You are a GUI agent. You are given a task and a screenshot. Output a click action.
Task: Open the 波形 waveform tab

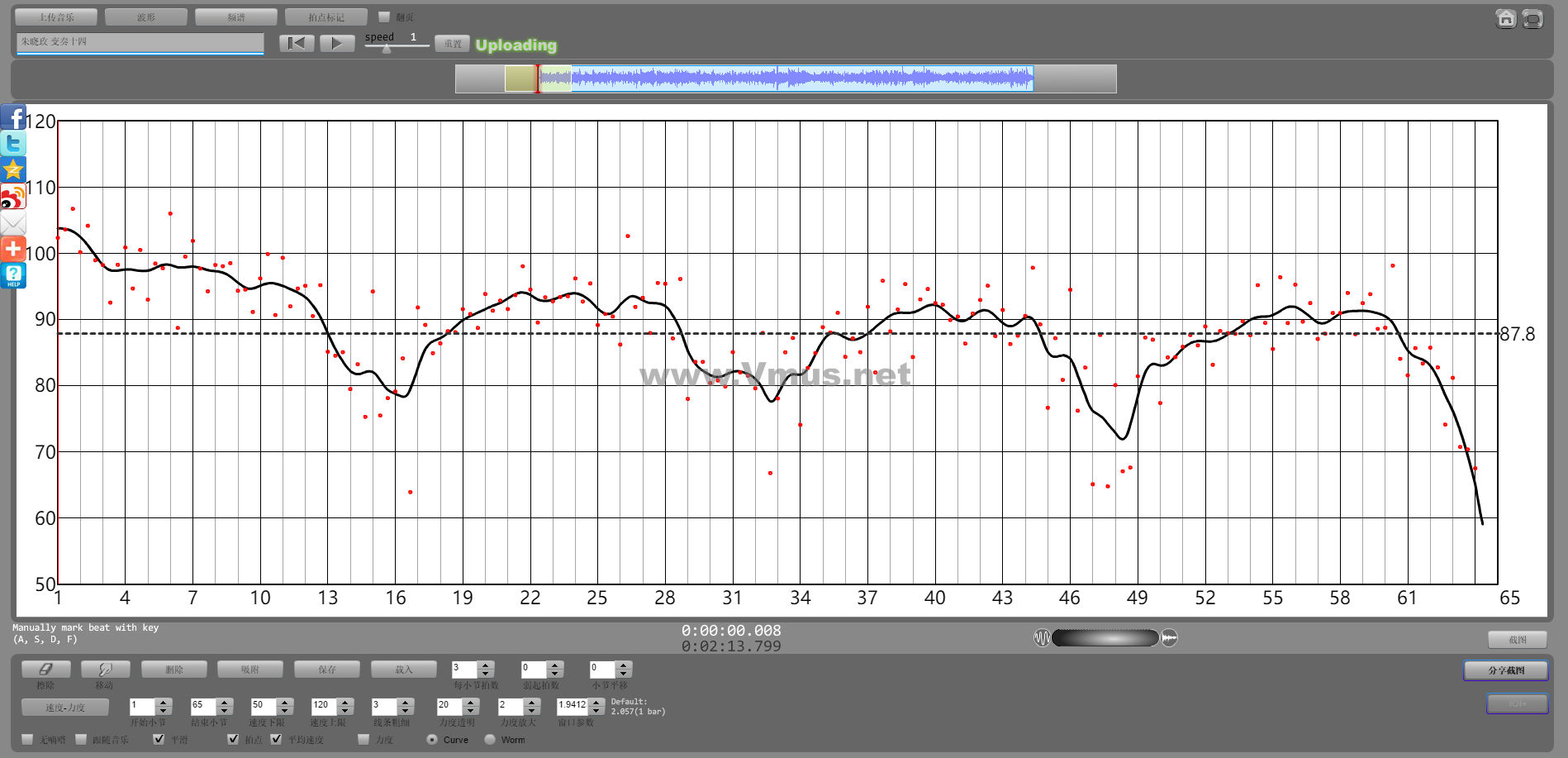pos(146,17)
